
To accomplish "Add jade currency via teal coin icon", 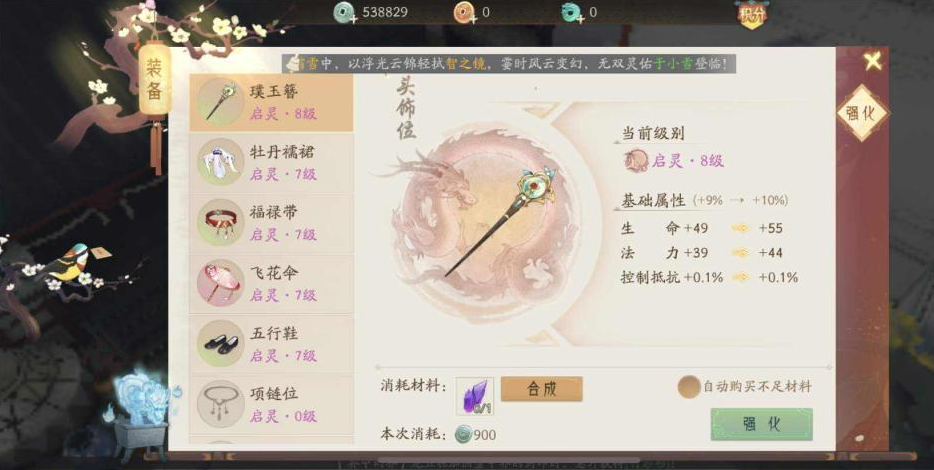I will 571,13.
